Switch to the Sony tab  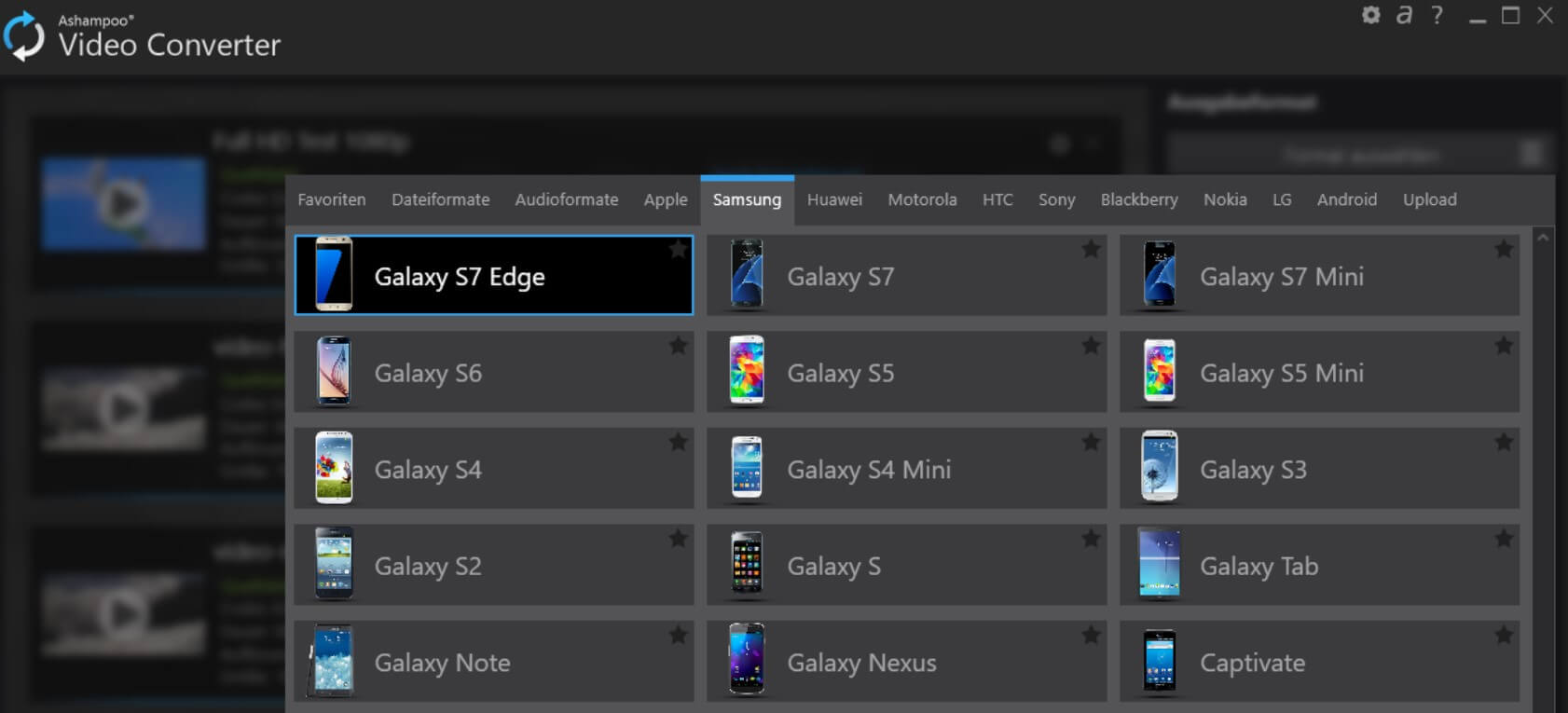(x=1056, y=199)
